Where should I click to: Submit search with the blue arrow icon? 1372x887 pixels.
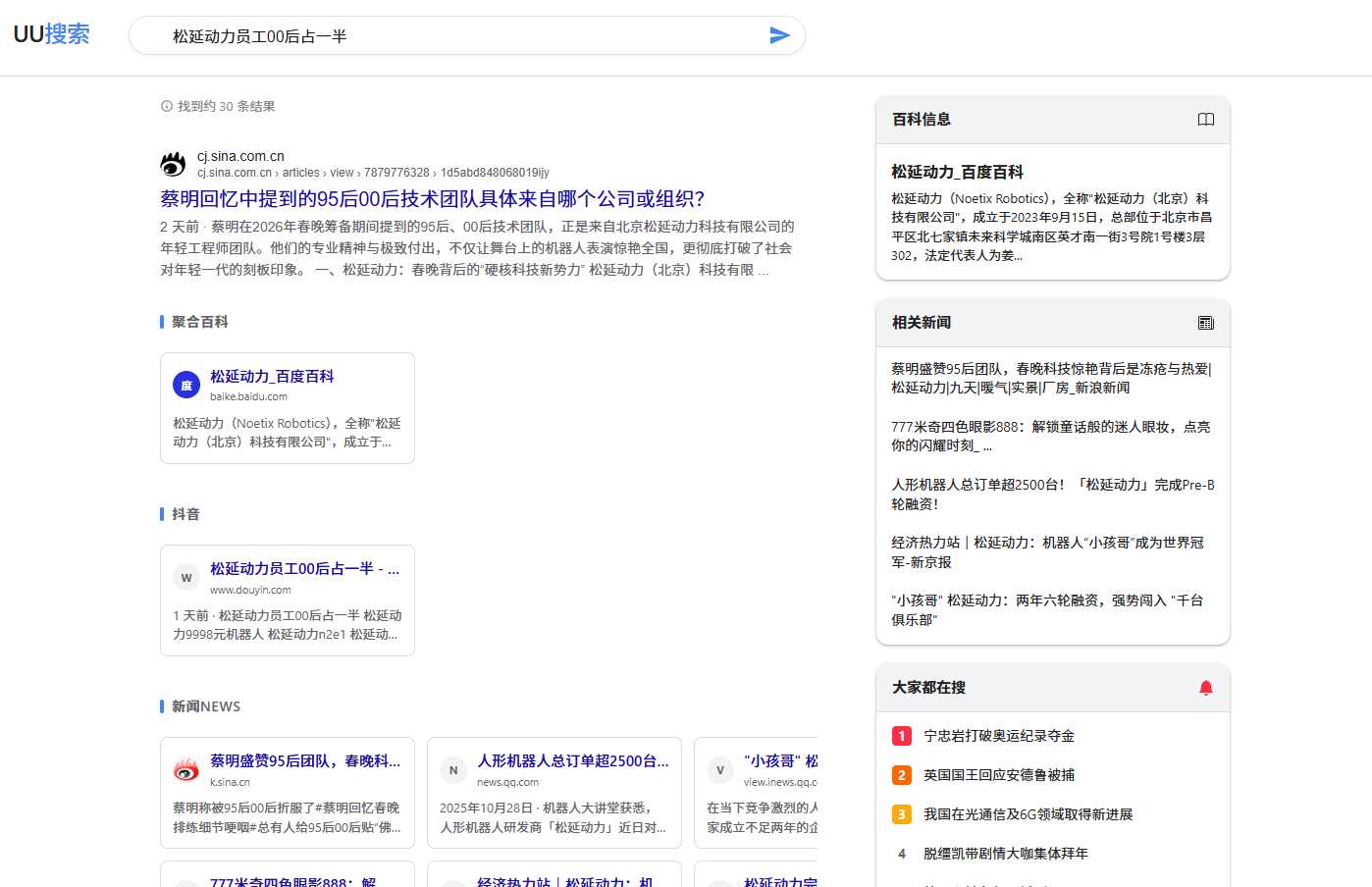(779, 36)
